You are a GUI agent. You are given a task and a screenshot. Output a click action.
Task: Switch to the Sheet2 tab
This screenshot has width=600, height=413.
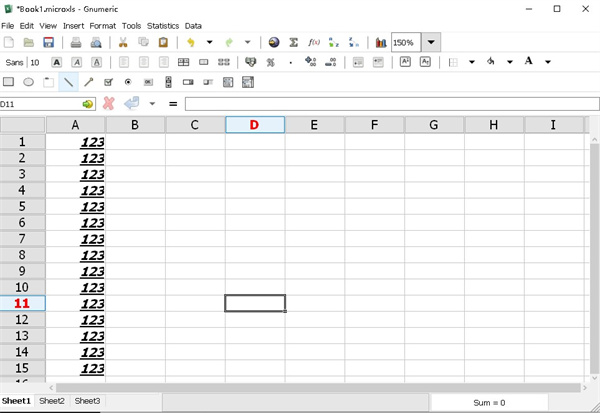click(52, 401)
